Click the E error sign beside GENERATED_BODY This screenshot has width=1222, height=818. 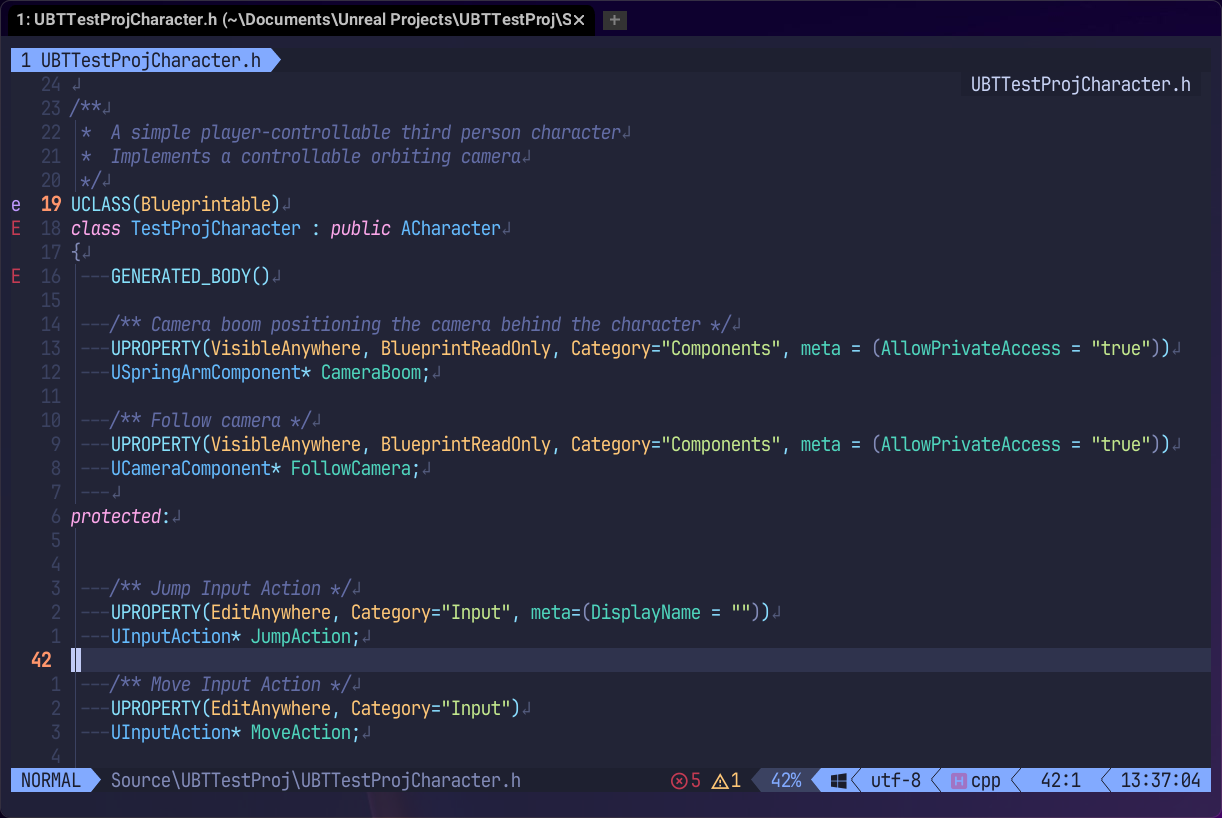pyautogui.click(x=16, y=277)
